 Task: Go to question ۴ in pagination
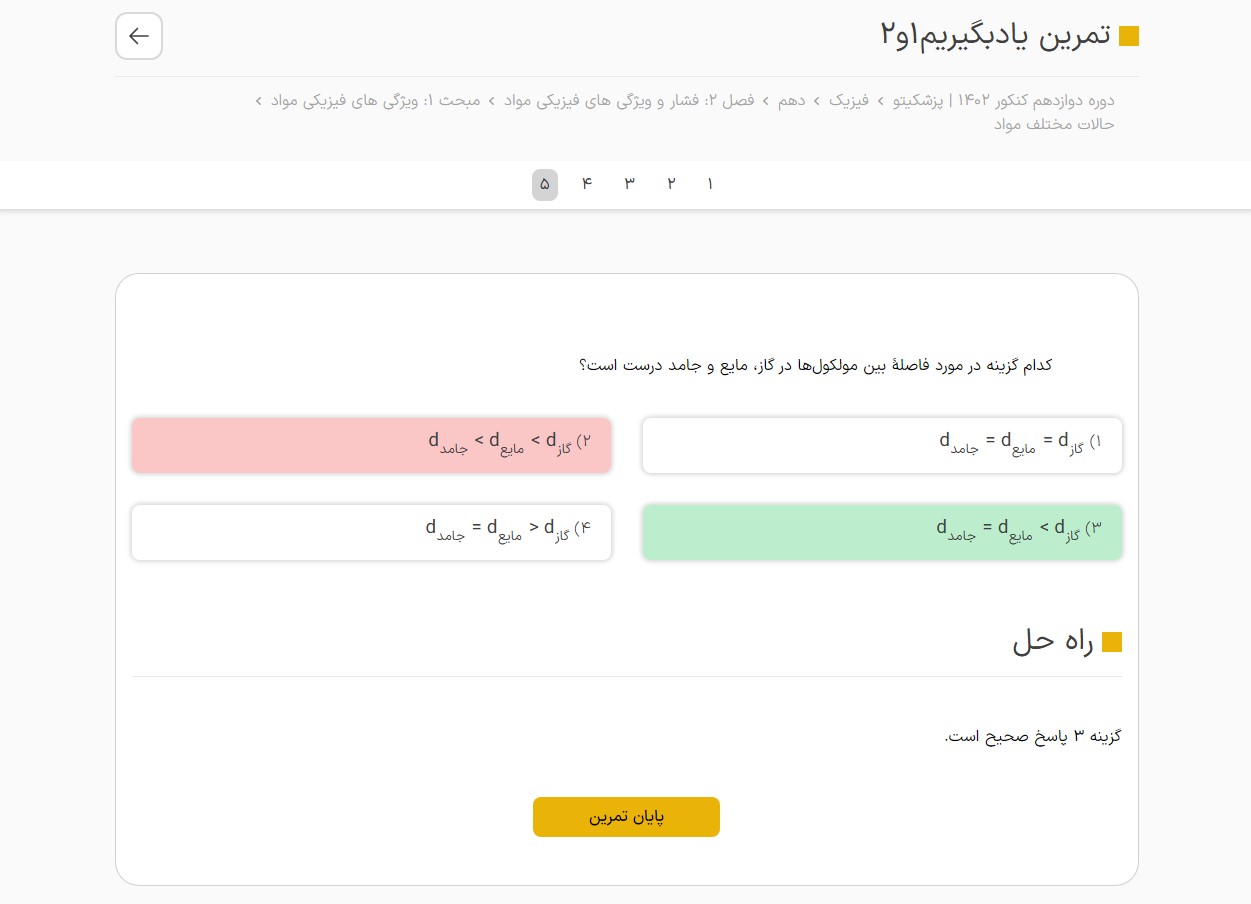587,184
